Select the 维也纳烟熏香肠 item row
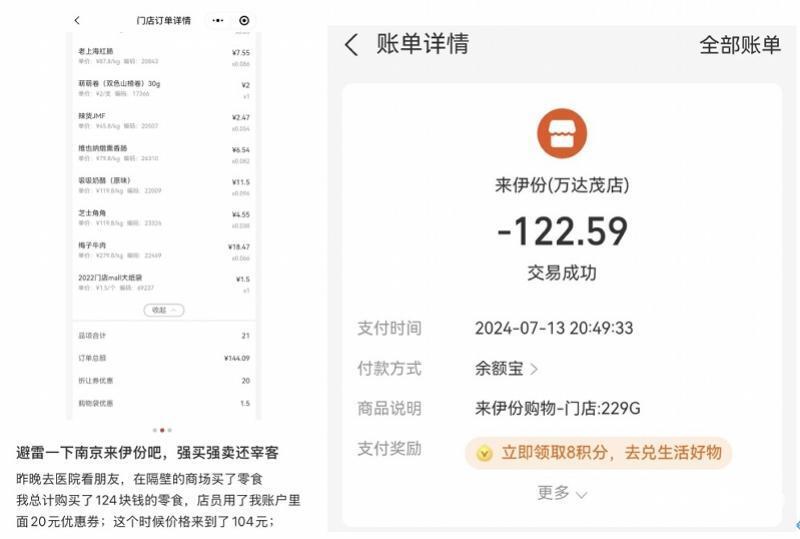 [164, 153]
